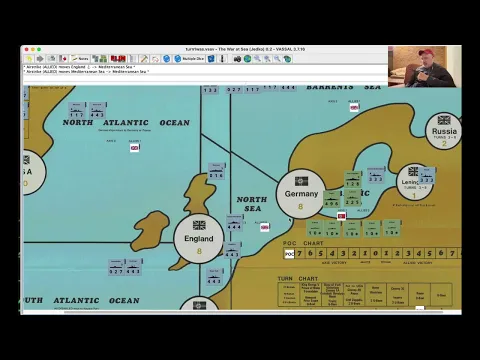This screenshot has width=480, height=360.
Task: Click the Multiple Dice button
Action: click(189, 59)
